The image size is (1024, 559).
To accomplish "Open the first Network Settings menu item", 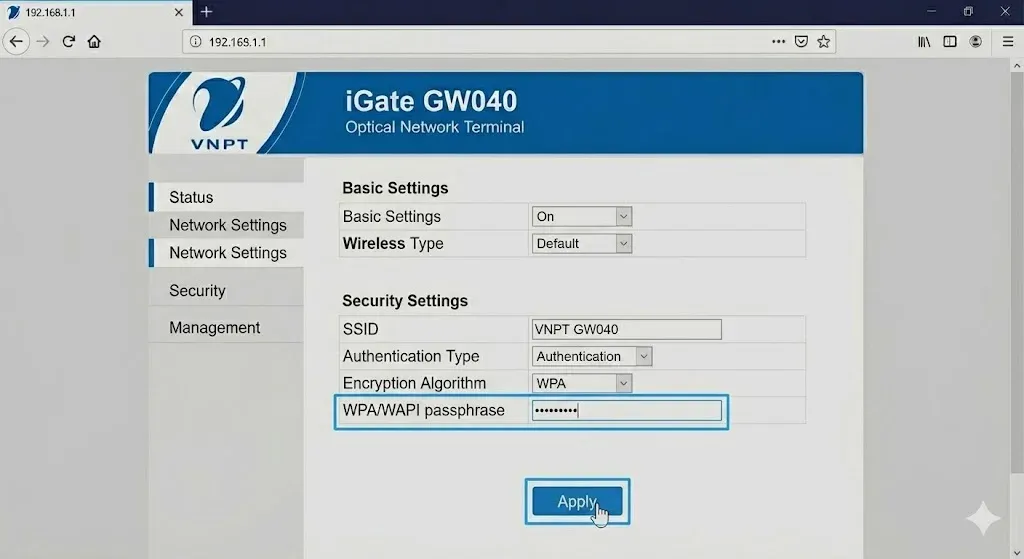I will 226,225.
